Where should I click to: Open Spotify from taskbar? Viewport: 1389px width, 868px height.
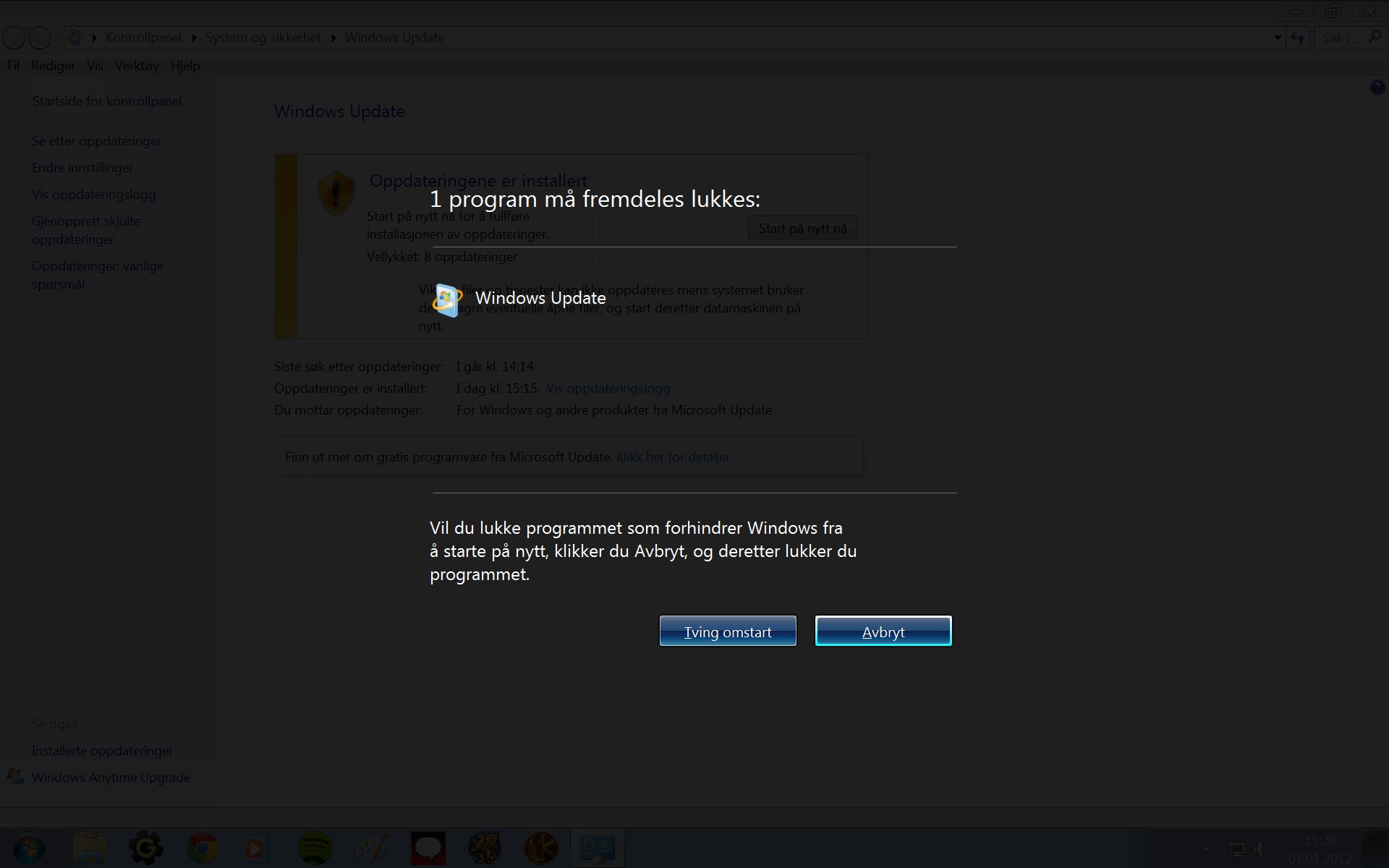[x=315, y=848]
